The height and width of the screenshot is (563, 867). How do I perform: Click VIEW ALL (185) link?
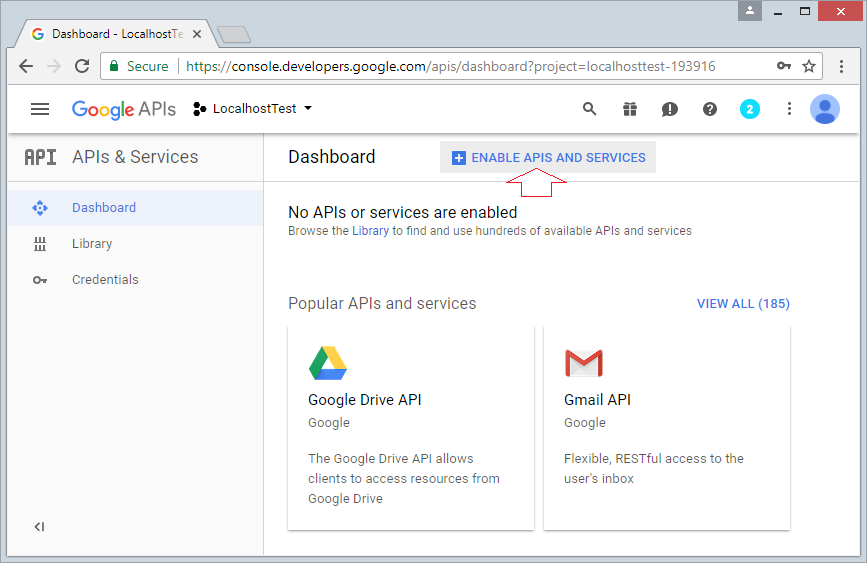pos(743,304)
